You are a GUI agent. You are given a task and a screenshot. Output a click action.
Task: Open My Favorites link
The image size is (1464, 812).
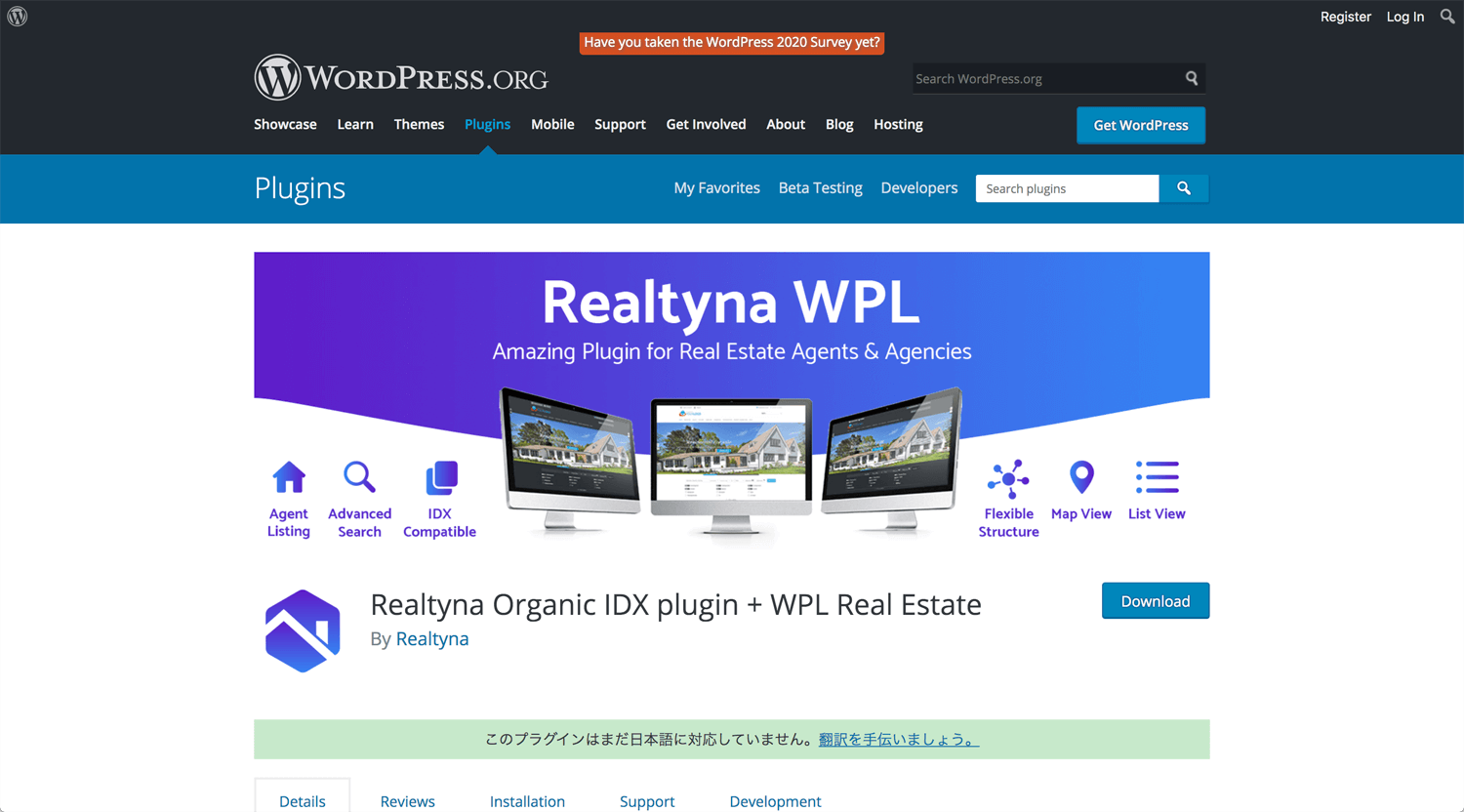click(x=716, y=188)
